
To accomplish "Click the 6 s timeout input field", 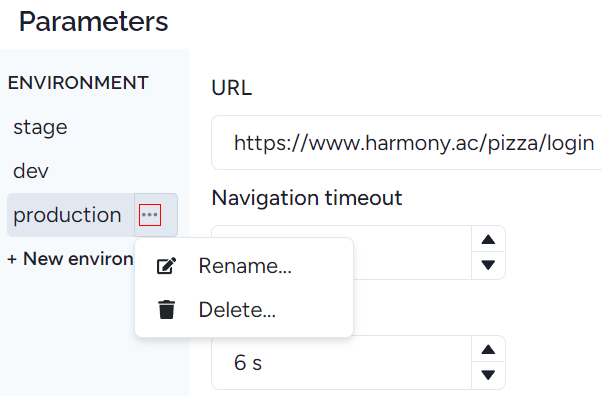I will click(341, 363).
